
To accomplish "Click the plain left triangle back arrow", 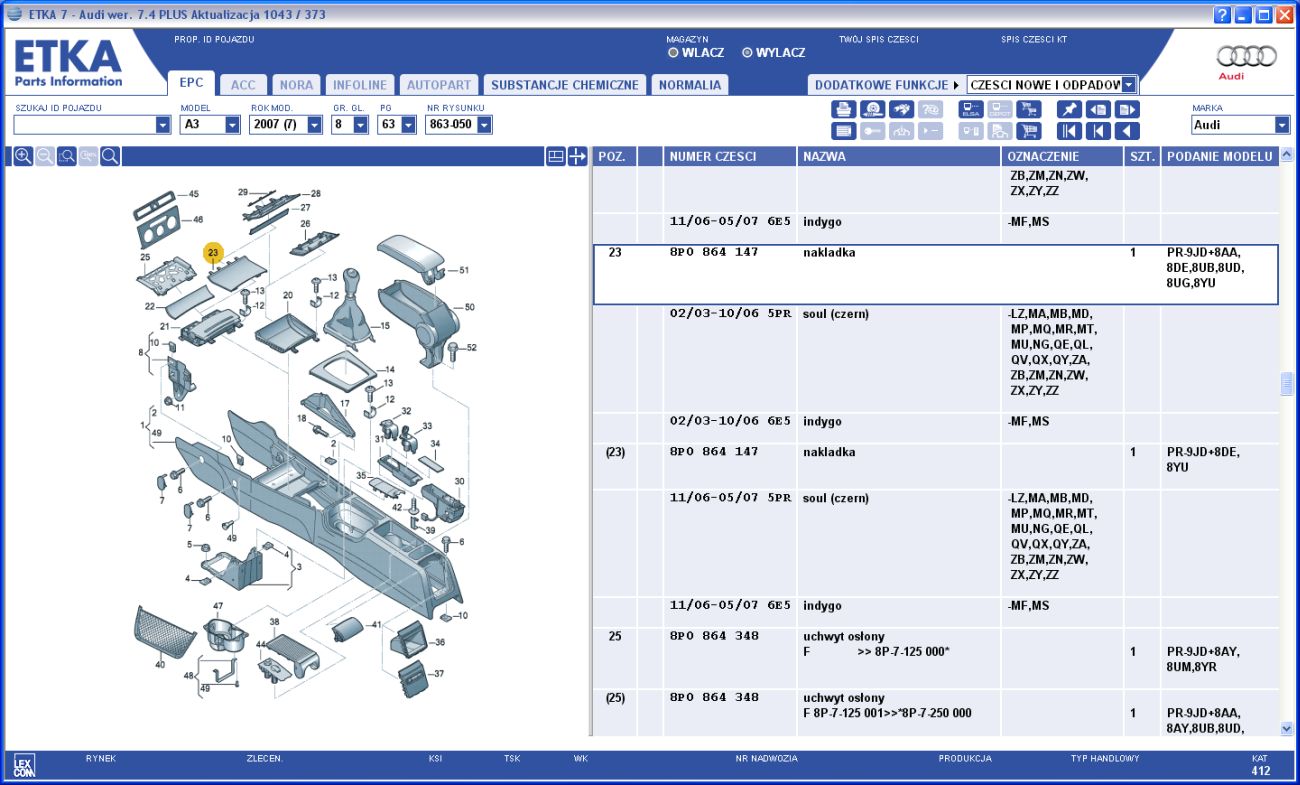I will pos(1128,131).
